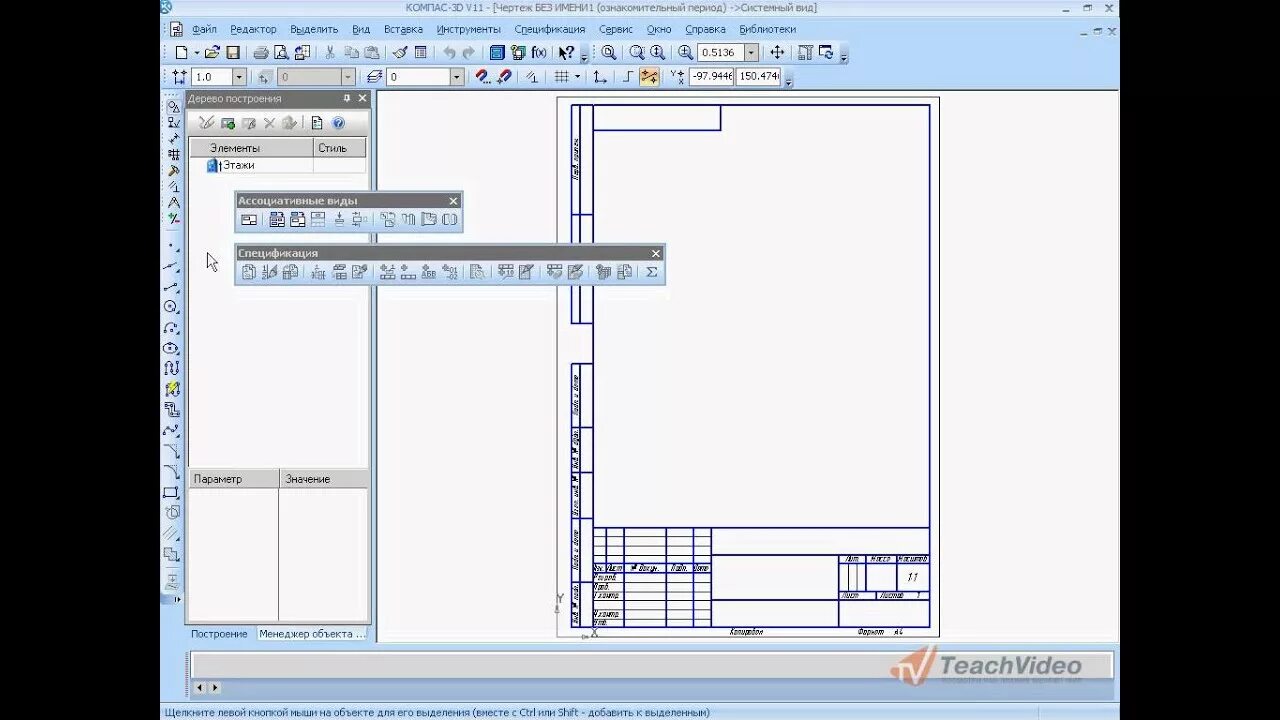Open the view scale 1.0 dropdown
Screen dimensions: 1280x720
coord(239,77)
